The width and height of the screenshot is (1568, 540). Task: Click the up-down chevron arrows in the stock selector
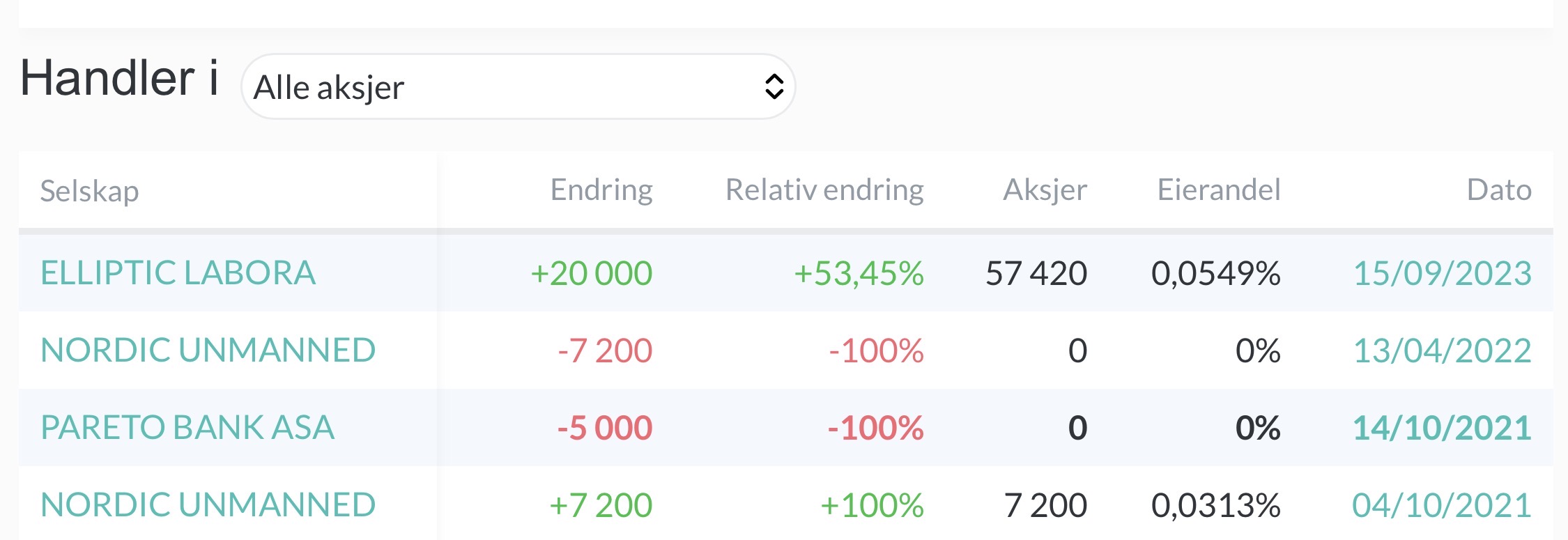(774, 87)
